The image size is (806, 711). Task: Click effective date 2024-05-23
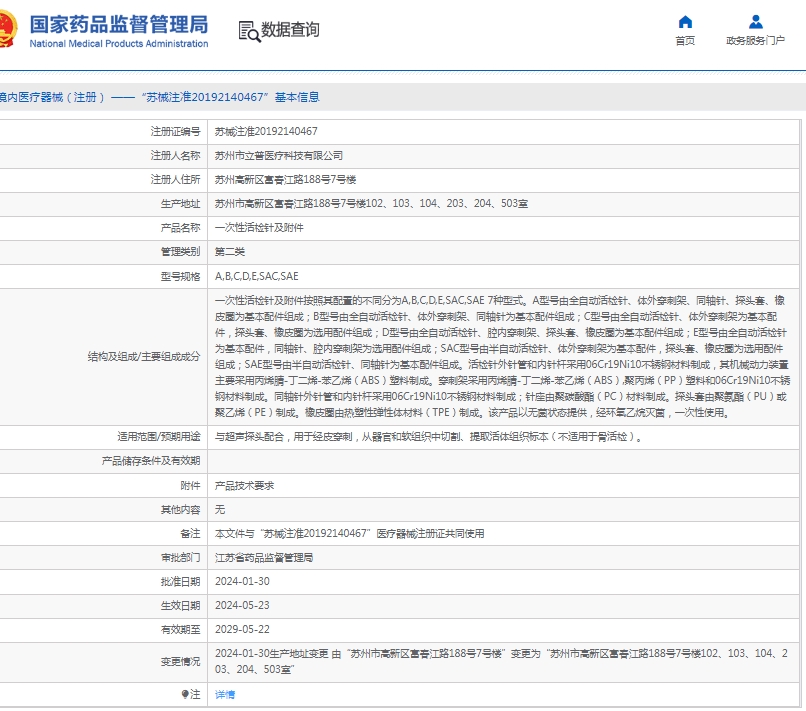click(242, 606)
